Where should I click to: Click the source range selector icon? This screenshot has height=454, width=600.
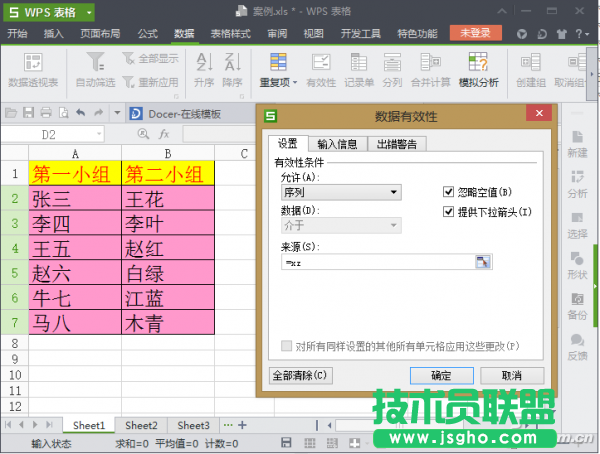point(484,262)
